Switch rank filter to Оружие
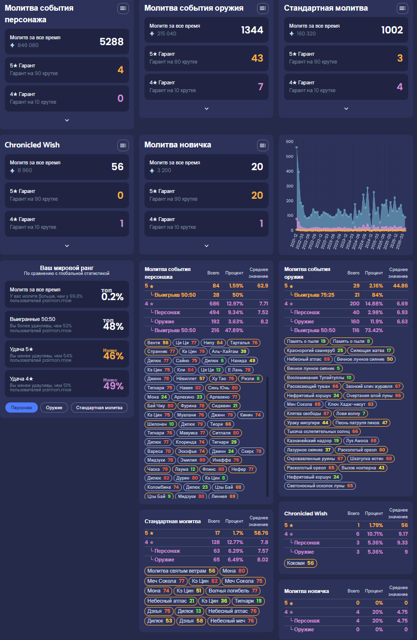417x640 pixels. tap(54, 407)
